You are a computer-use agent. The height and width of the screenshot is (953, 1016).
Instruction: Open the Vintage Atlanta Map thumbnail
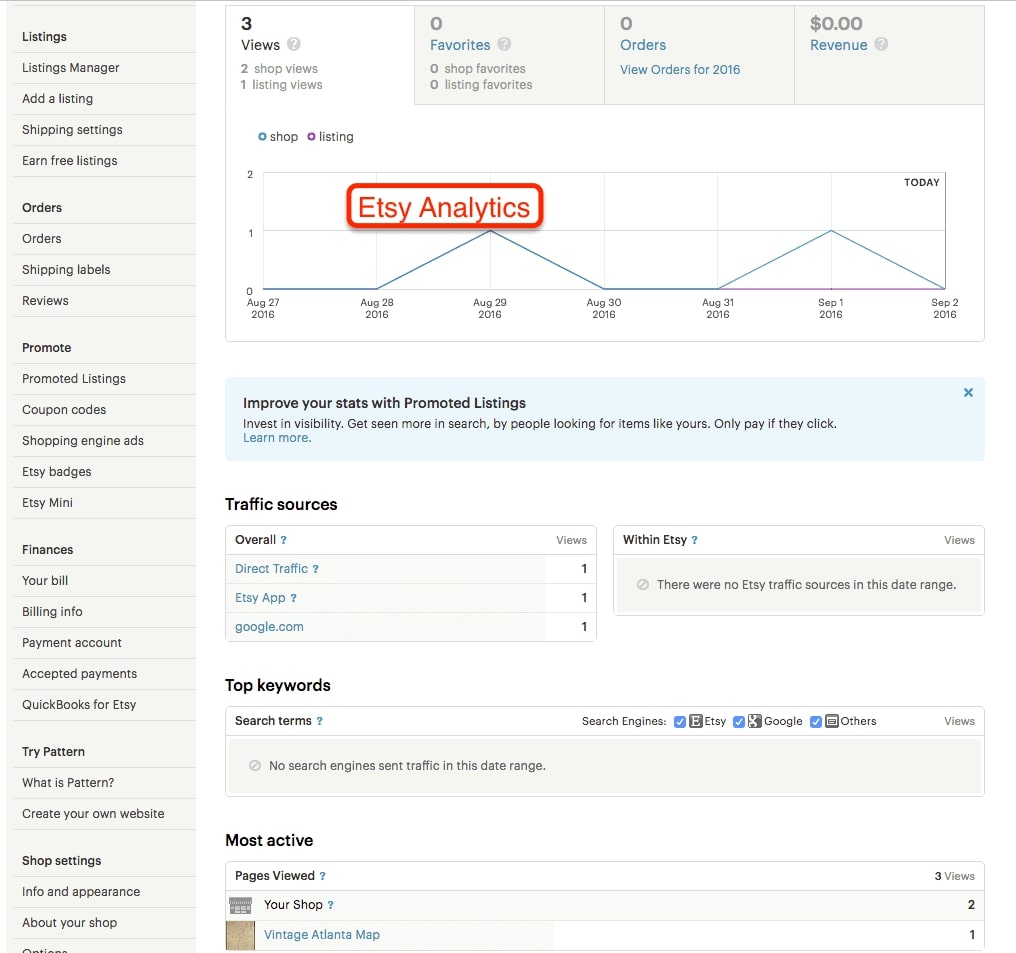240,935
